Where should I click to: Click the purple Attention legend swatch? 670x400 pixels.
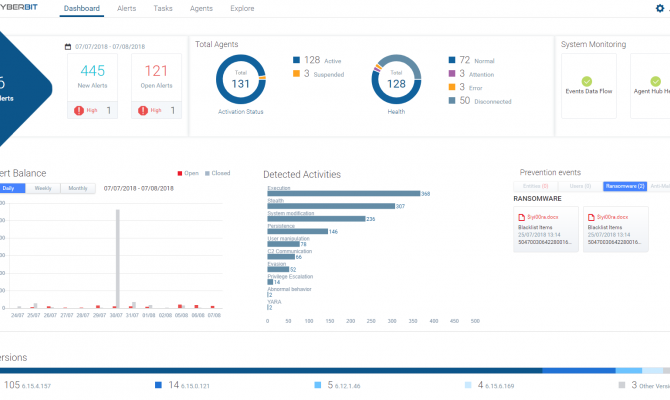pyautogui.click(x=452, y=74)
